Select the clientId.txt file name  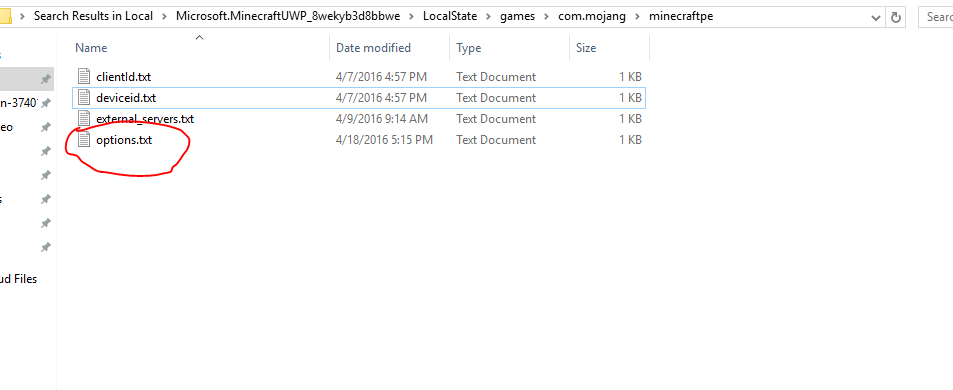pyautogui.click(x=123, y=77)
